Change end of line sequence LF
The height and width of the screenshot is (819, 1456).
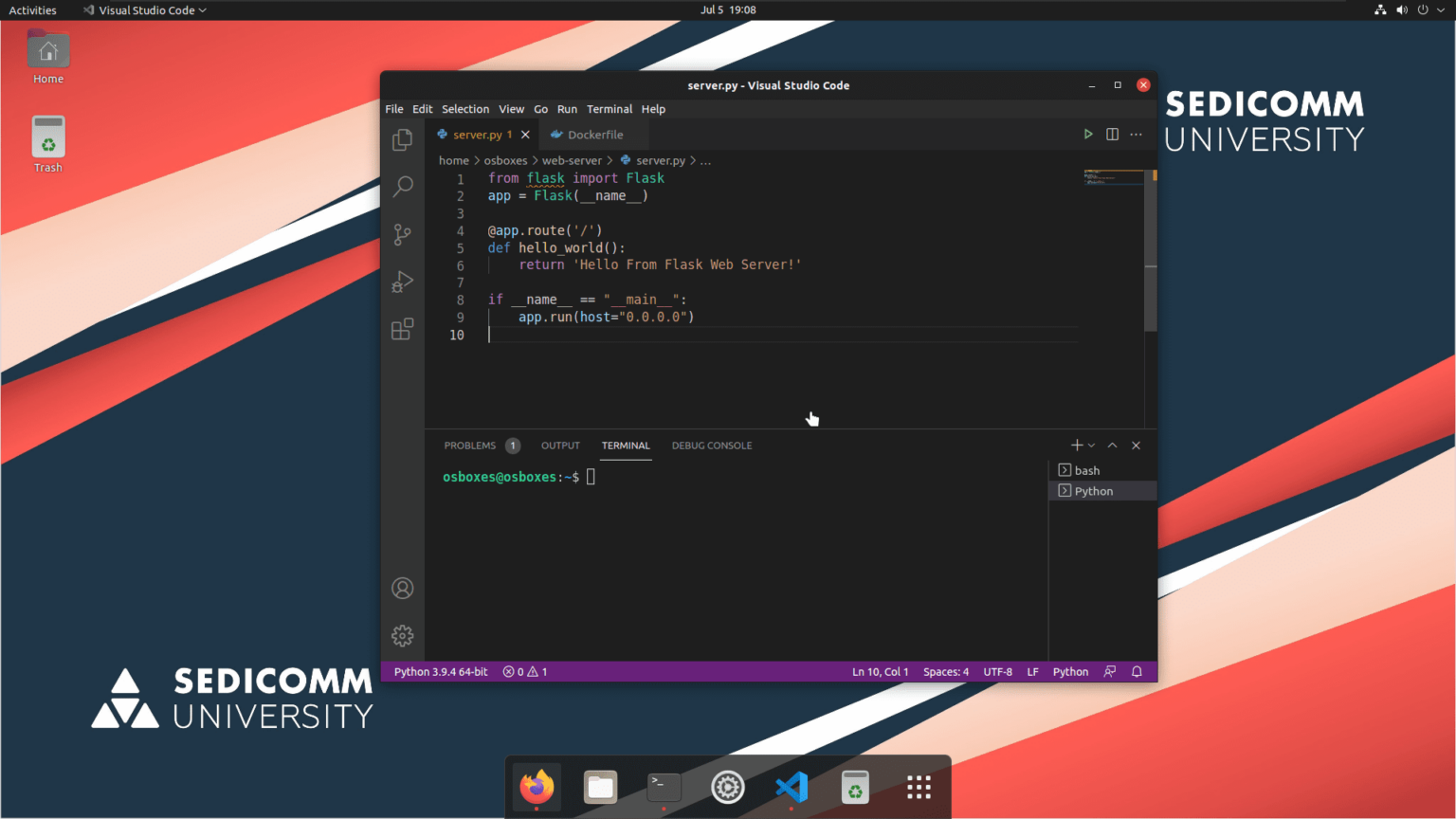(x=1032, y=671)
